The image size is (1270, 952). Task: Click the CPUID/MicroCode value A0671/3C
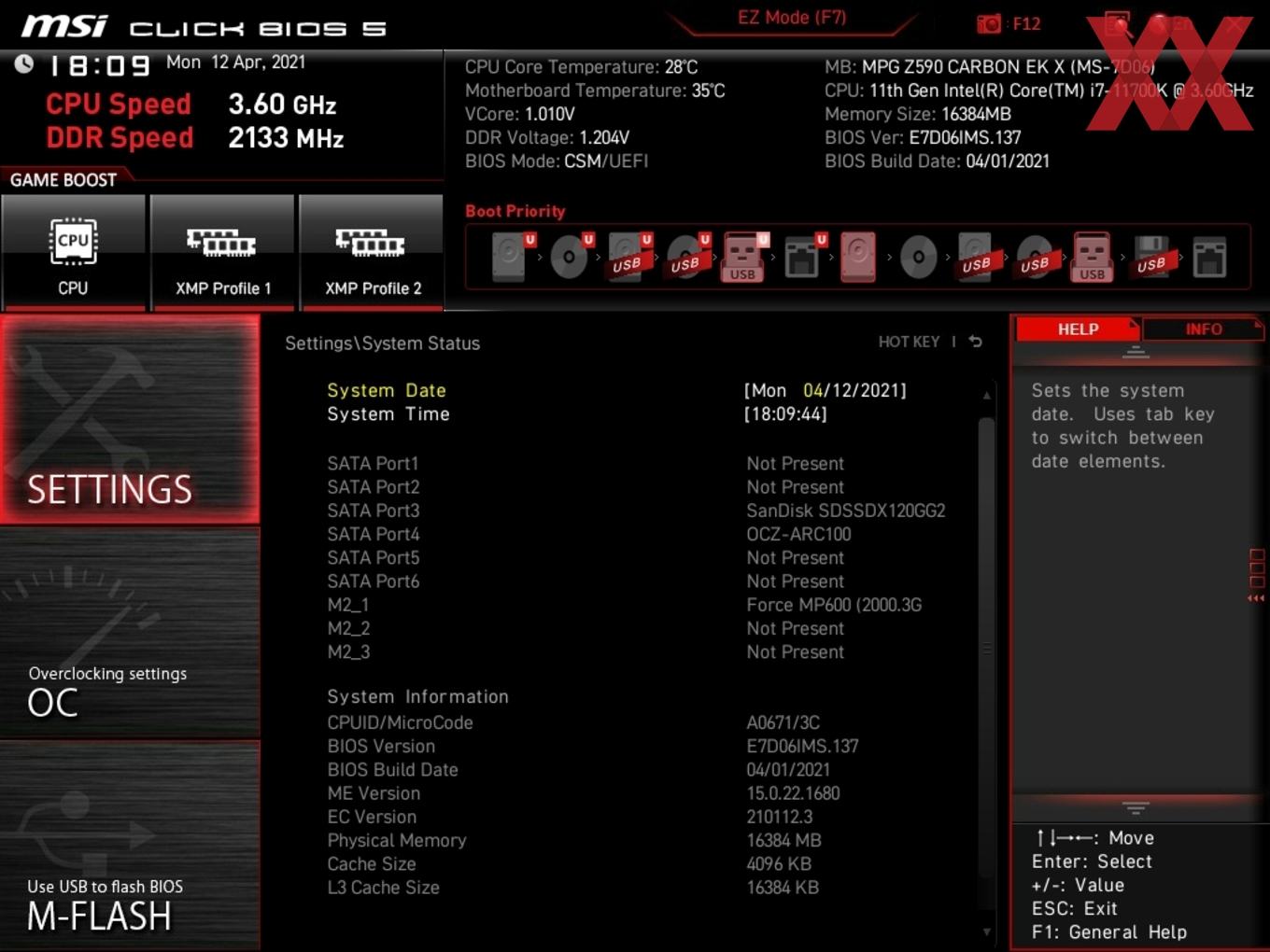click(x=783, y=722)
